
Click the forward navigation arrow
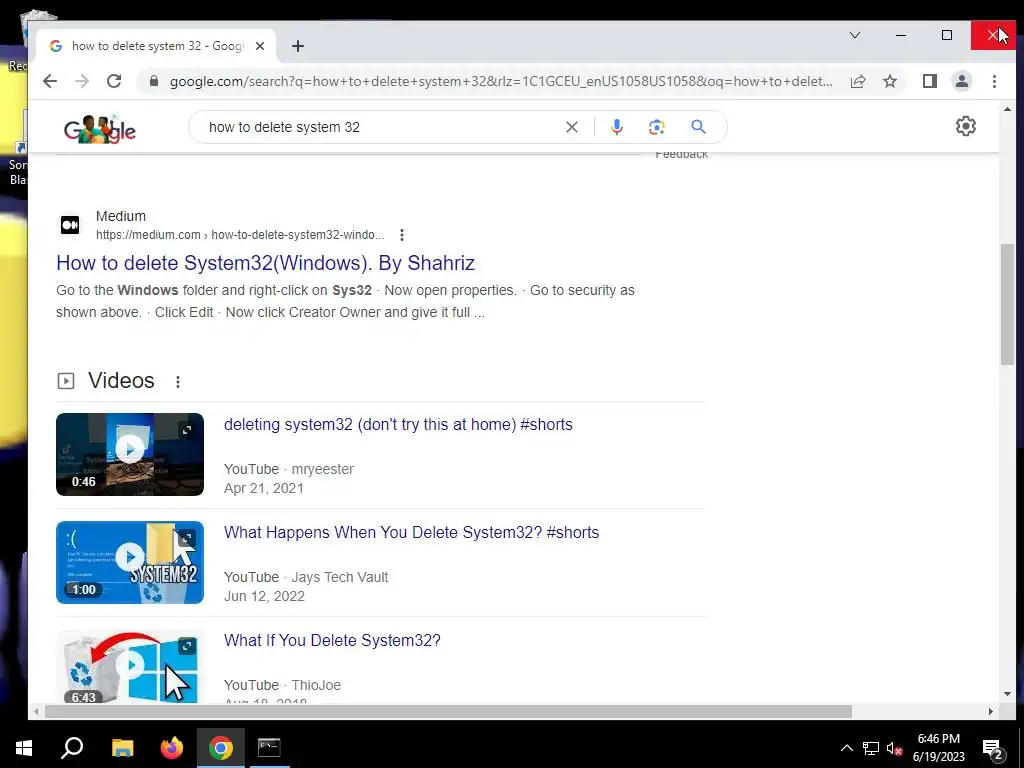coord(82,81)
